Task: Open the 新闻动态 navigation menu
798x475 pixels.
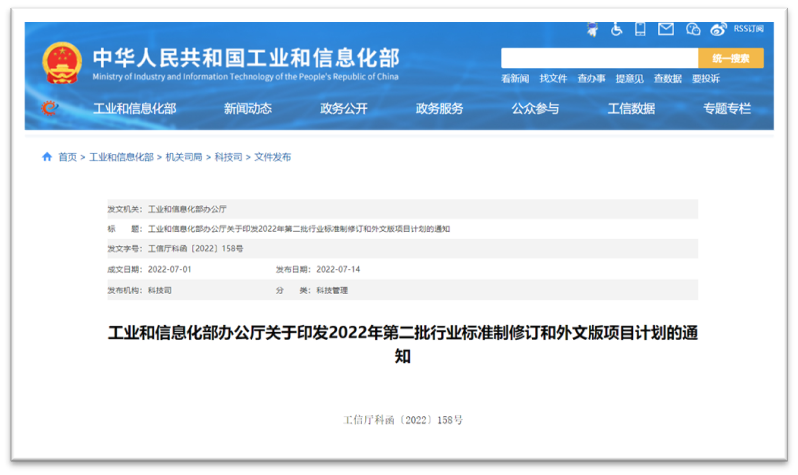Action: point(247,108)
